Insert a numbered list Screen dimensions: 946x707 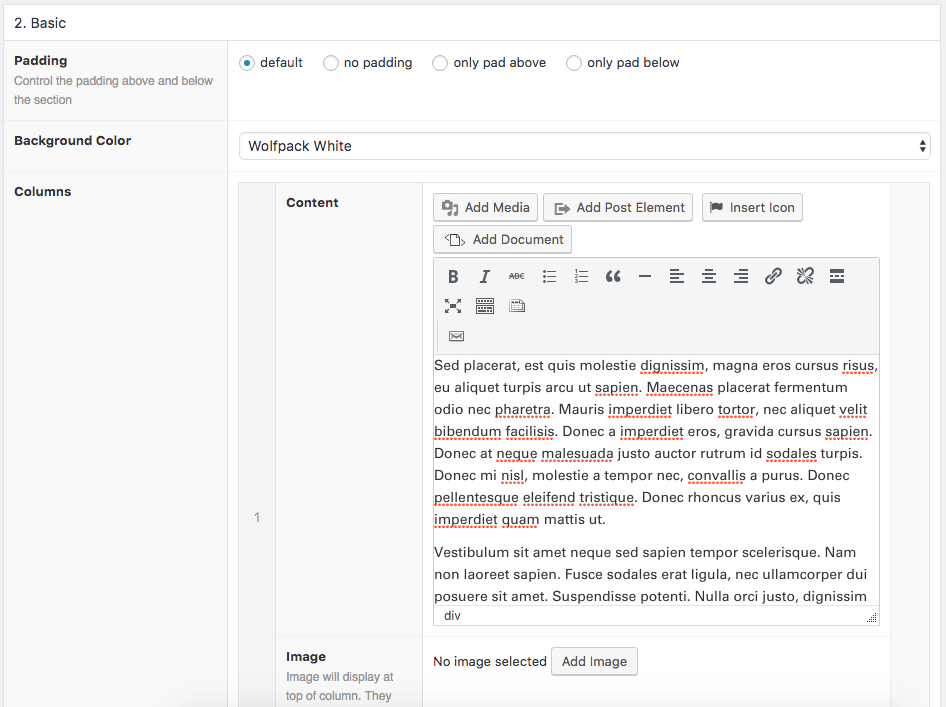click(x=581, y=276)
